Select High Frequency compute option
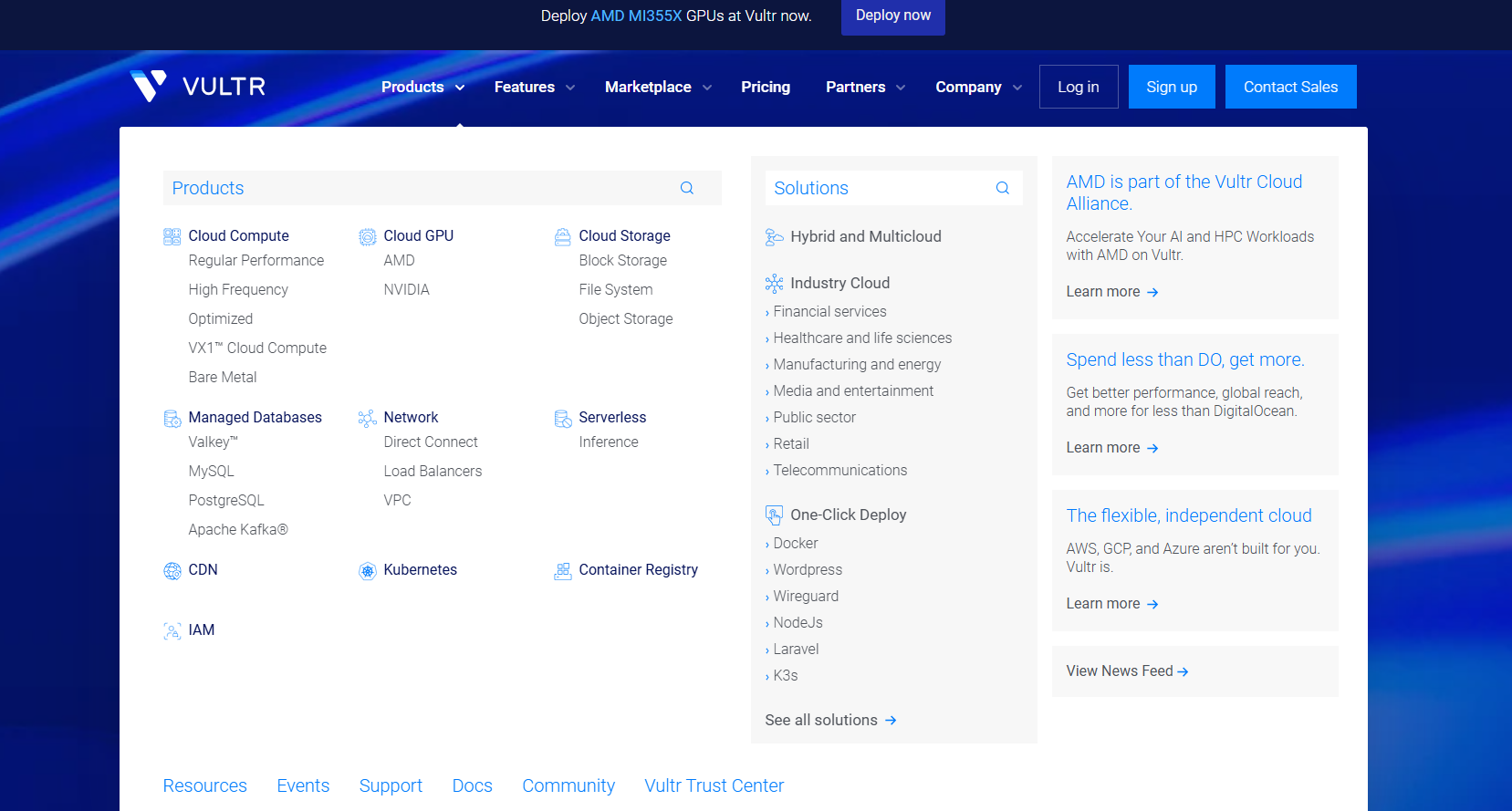Viewport: 1512px width, 811px height. click(238, 289)
